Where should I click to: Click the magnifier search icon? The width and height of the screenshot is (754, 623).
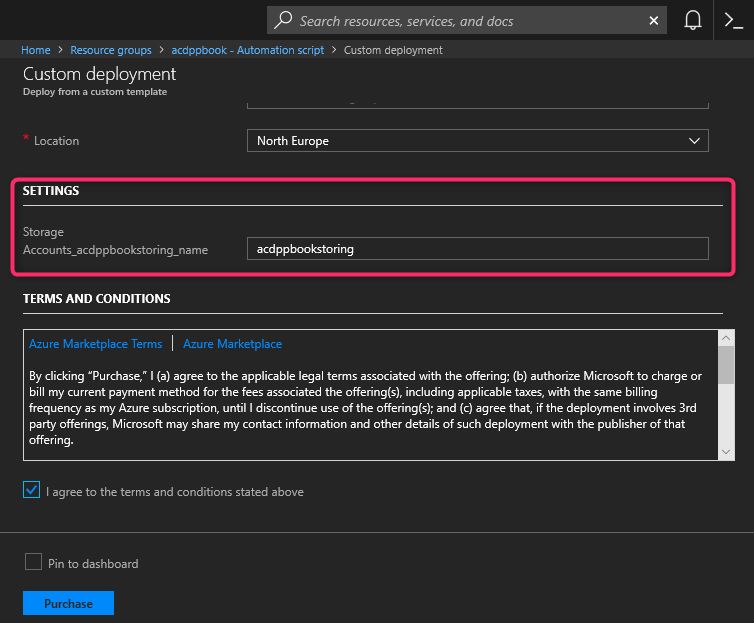tap(283, 20)
